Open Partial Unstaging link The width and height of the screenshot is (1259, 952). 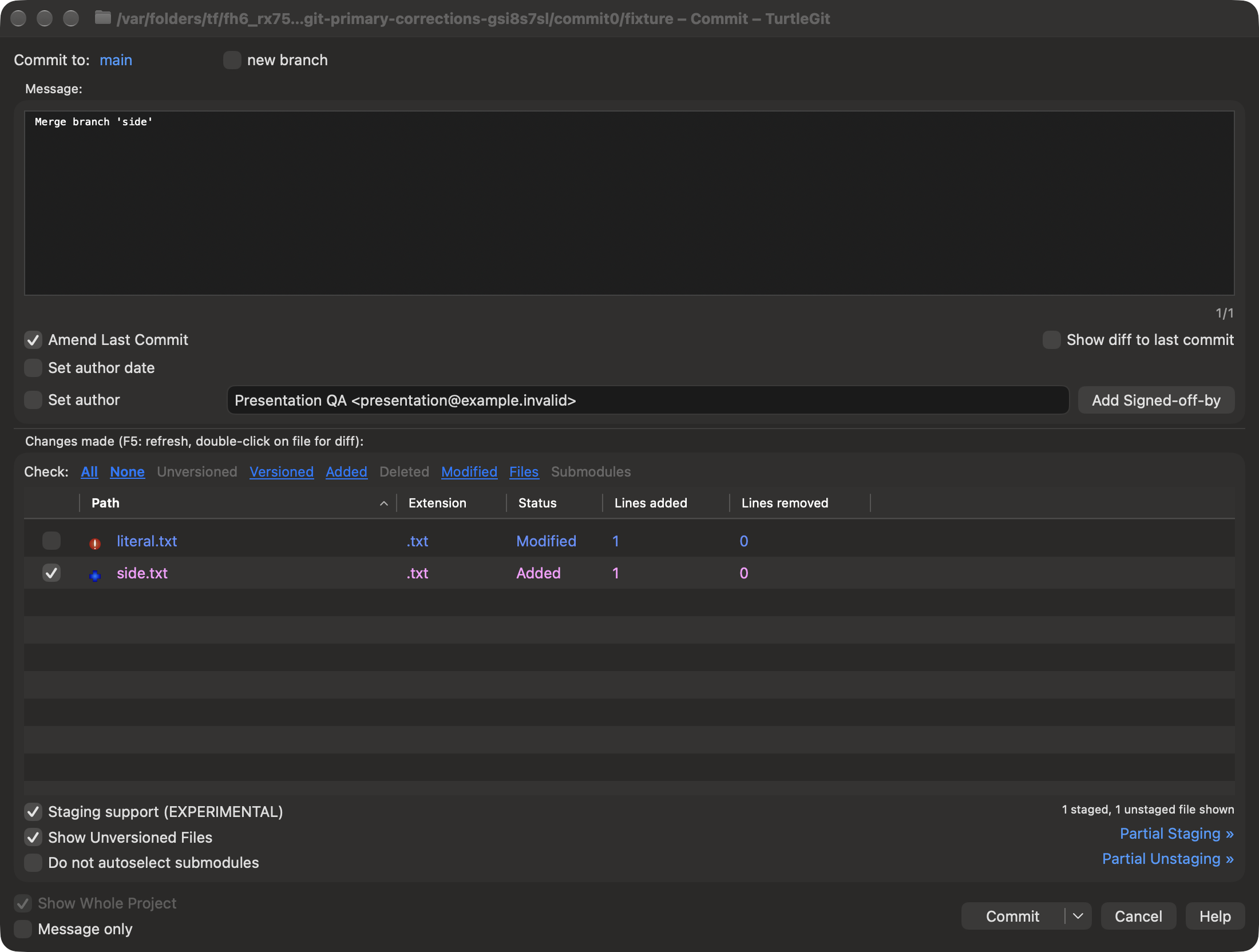[1167, 859]
